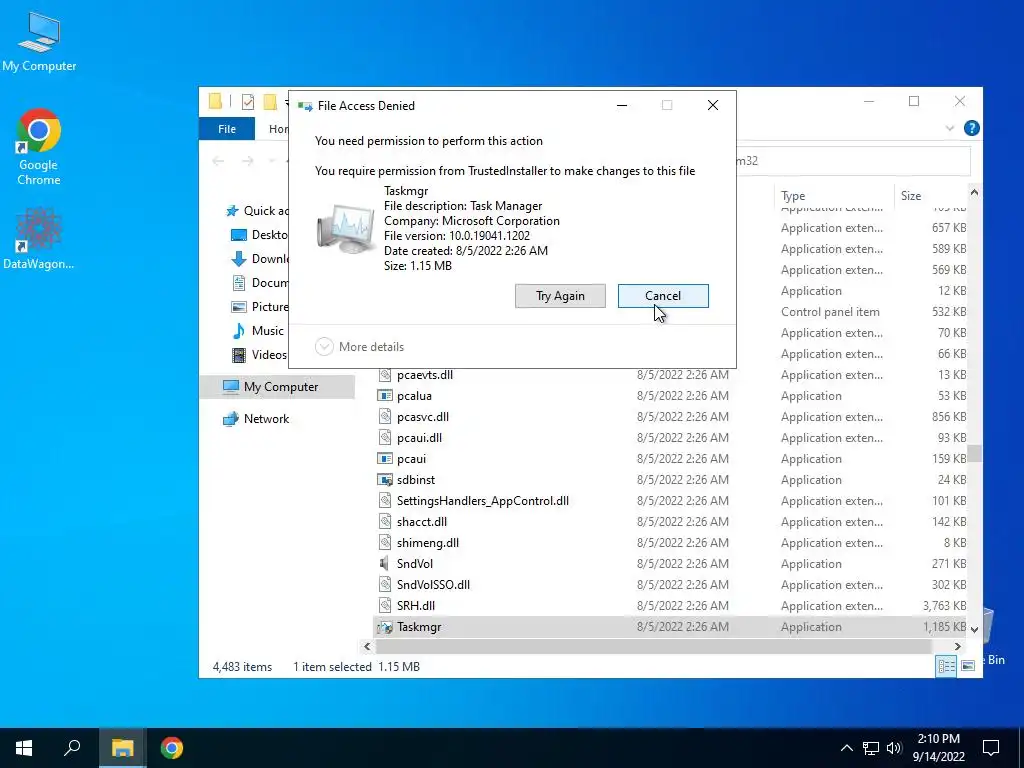Open taskbar search magnifier
The image size is (1024, 768).
(72, 748)
